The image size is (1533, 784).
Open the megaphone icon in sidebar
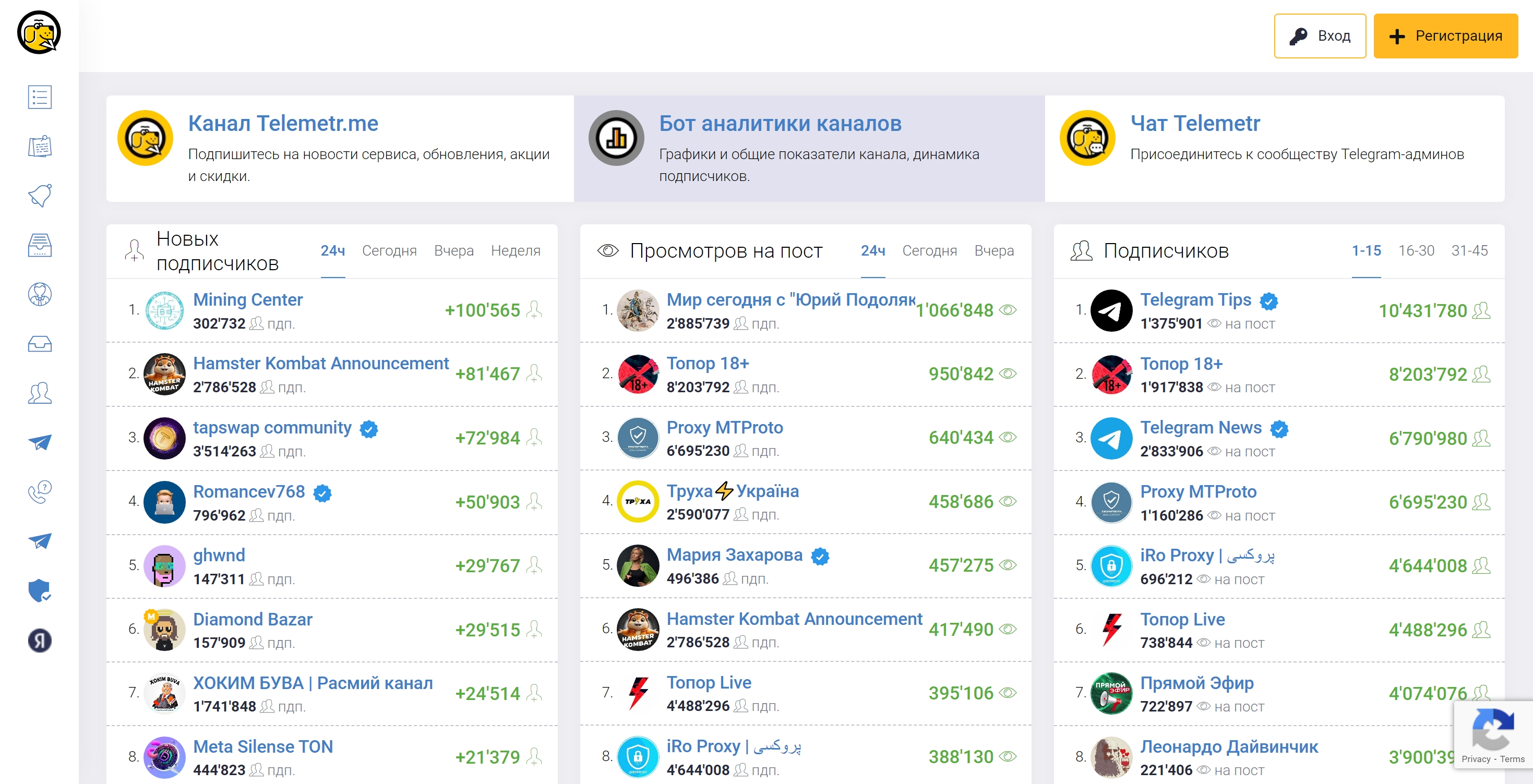click(40, 196)
